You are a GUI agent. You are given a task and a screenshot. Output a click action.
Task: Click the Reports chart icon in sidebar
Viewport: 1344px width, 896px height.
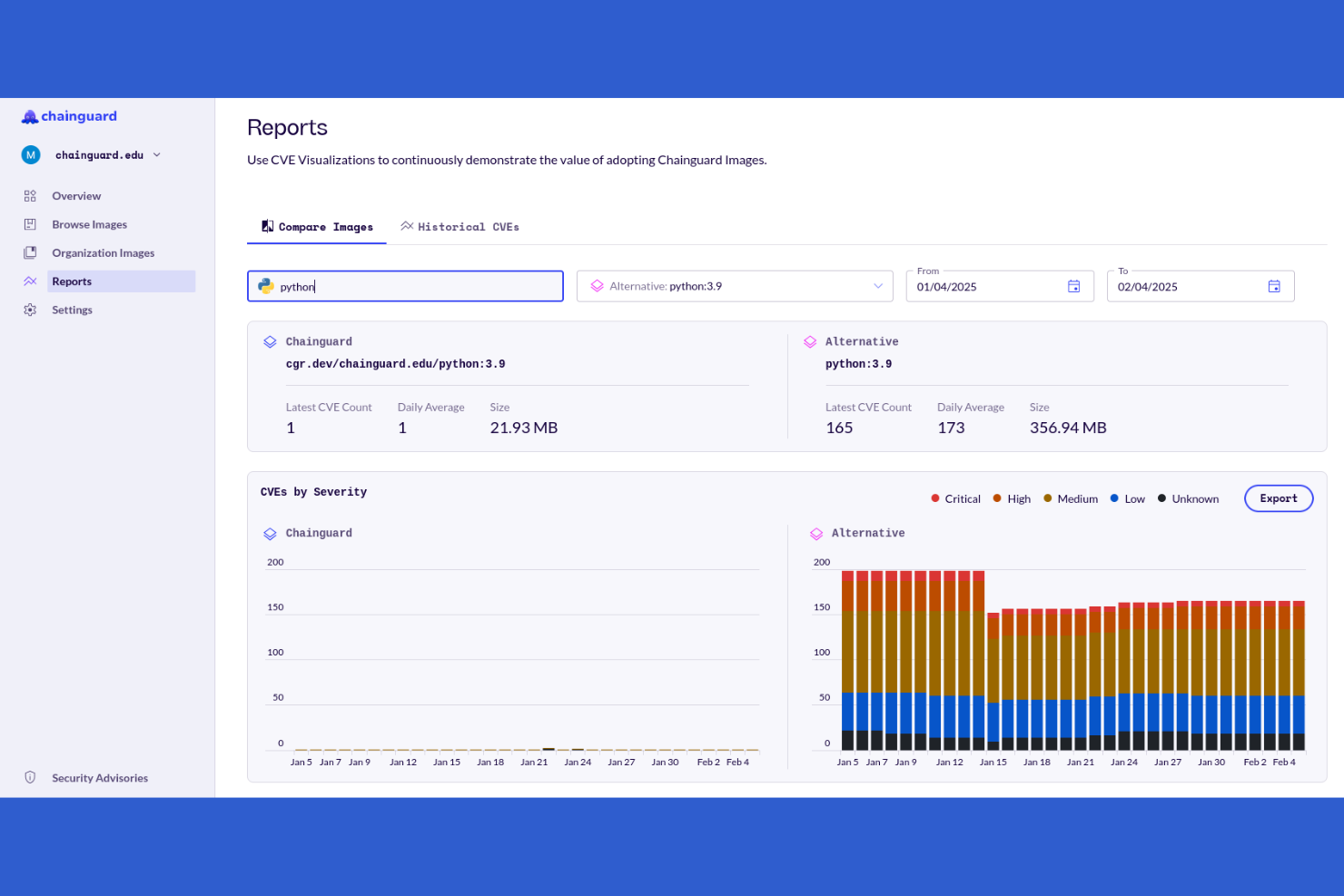tap(30, 281)
